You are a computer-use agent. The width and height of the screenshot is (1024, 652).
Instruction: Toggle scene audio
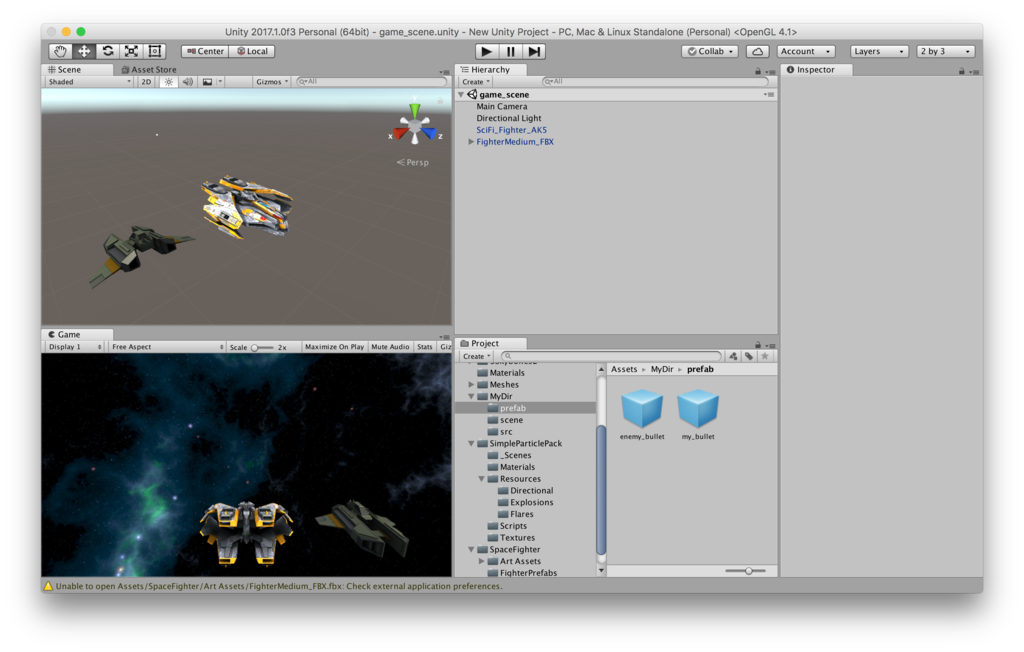coord(188,82)
